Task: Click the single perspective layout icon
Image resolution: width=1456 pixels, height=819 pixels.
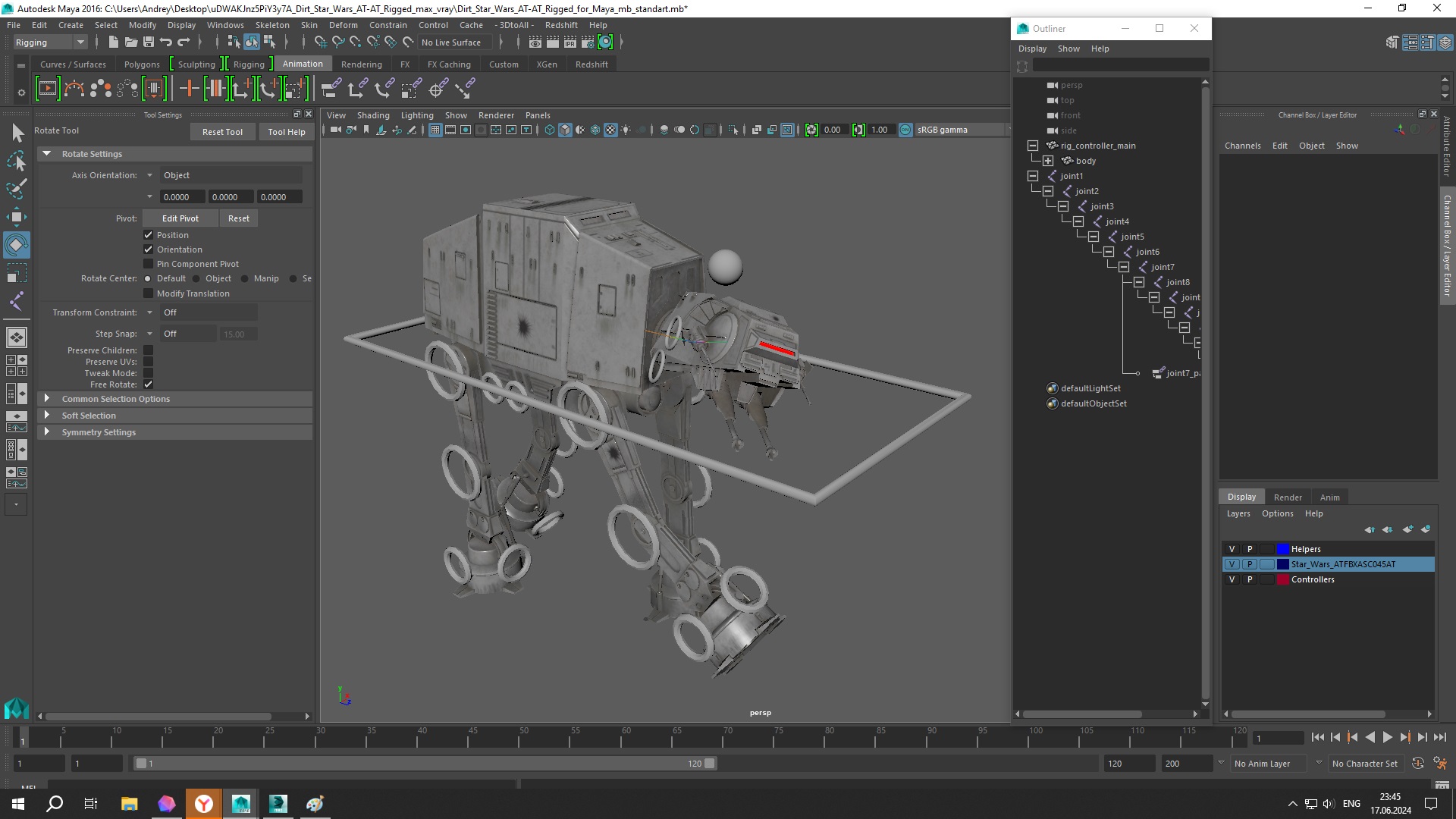Action: coord(16,337)
